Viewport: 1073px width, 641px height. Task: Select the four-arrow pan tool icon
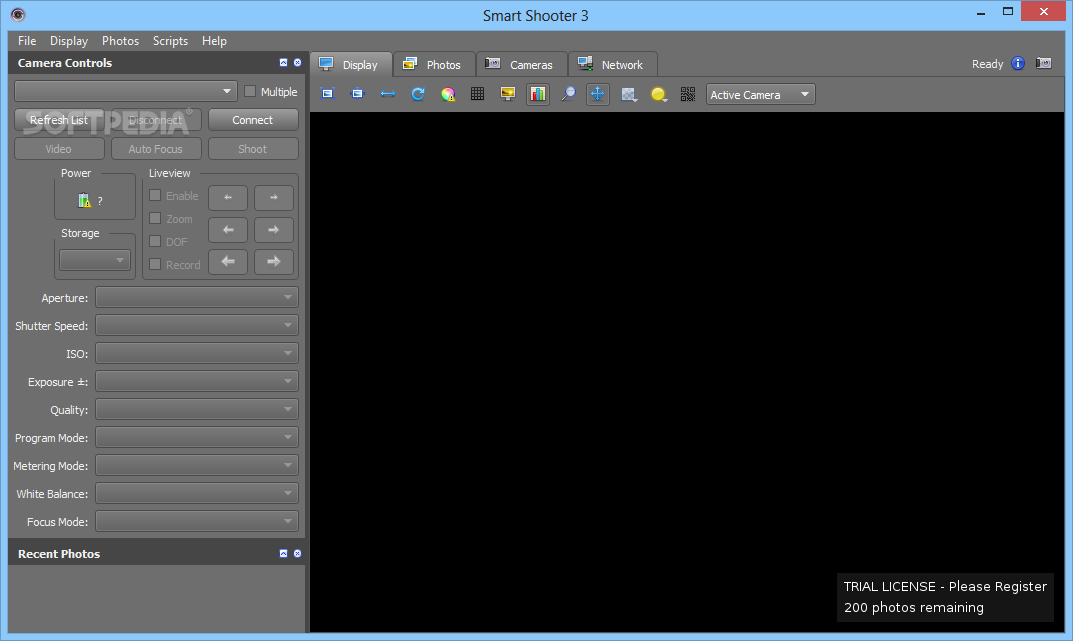pos(598,94)
